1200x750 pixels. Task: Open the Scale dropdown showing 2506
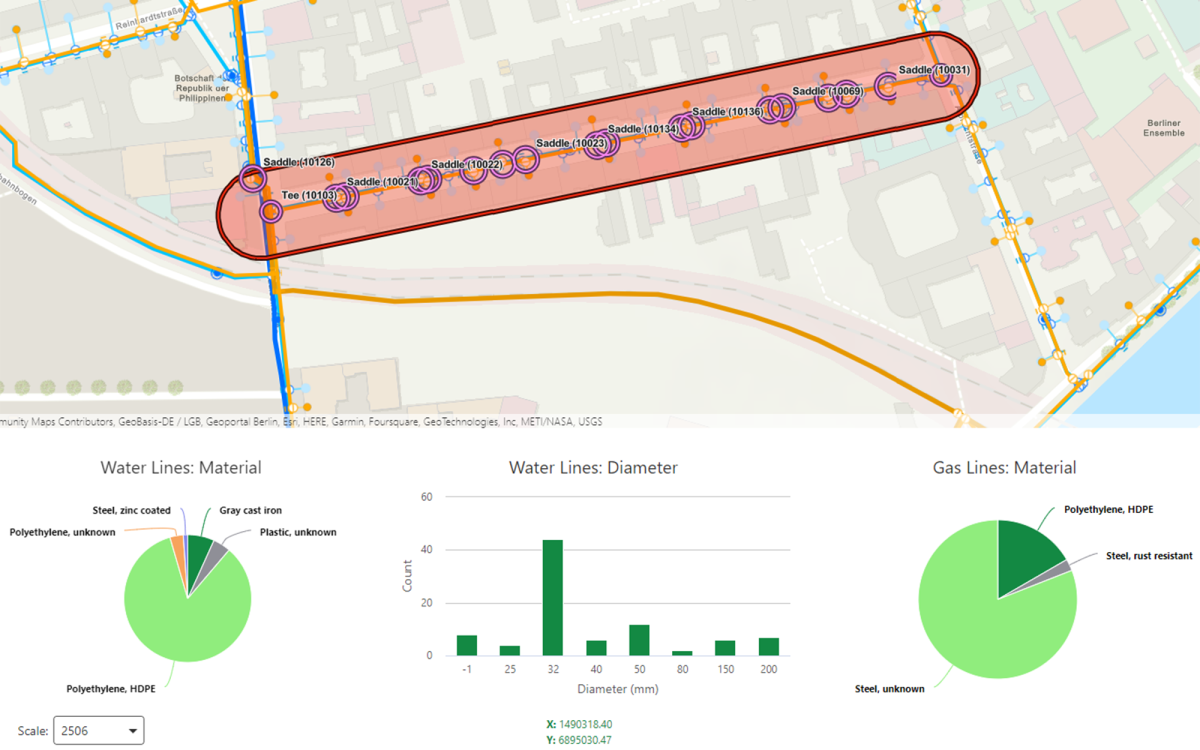click(x=98, y=731)
